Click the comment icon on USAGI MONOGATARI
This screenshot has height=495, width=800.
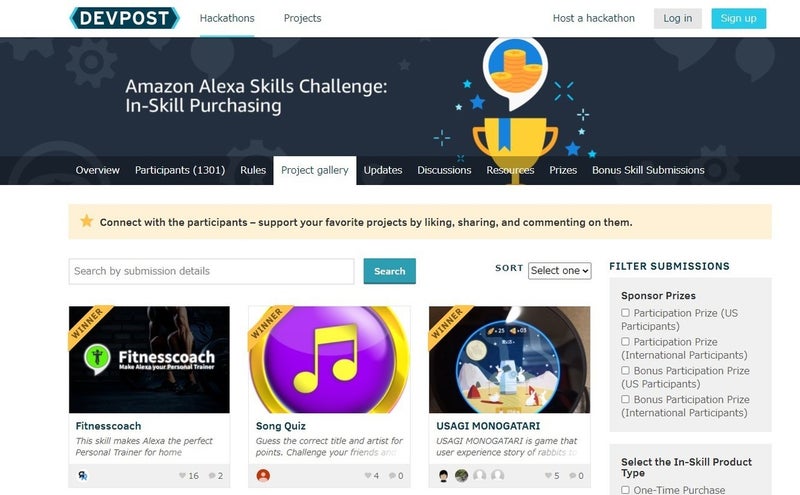pos(572,476)
